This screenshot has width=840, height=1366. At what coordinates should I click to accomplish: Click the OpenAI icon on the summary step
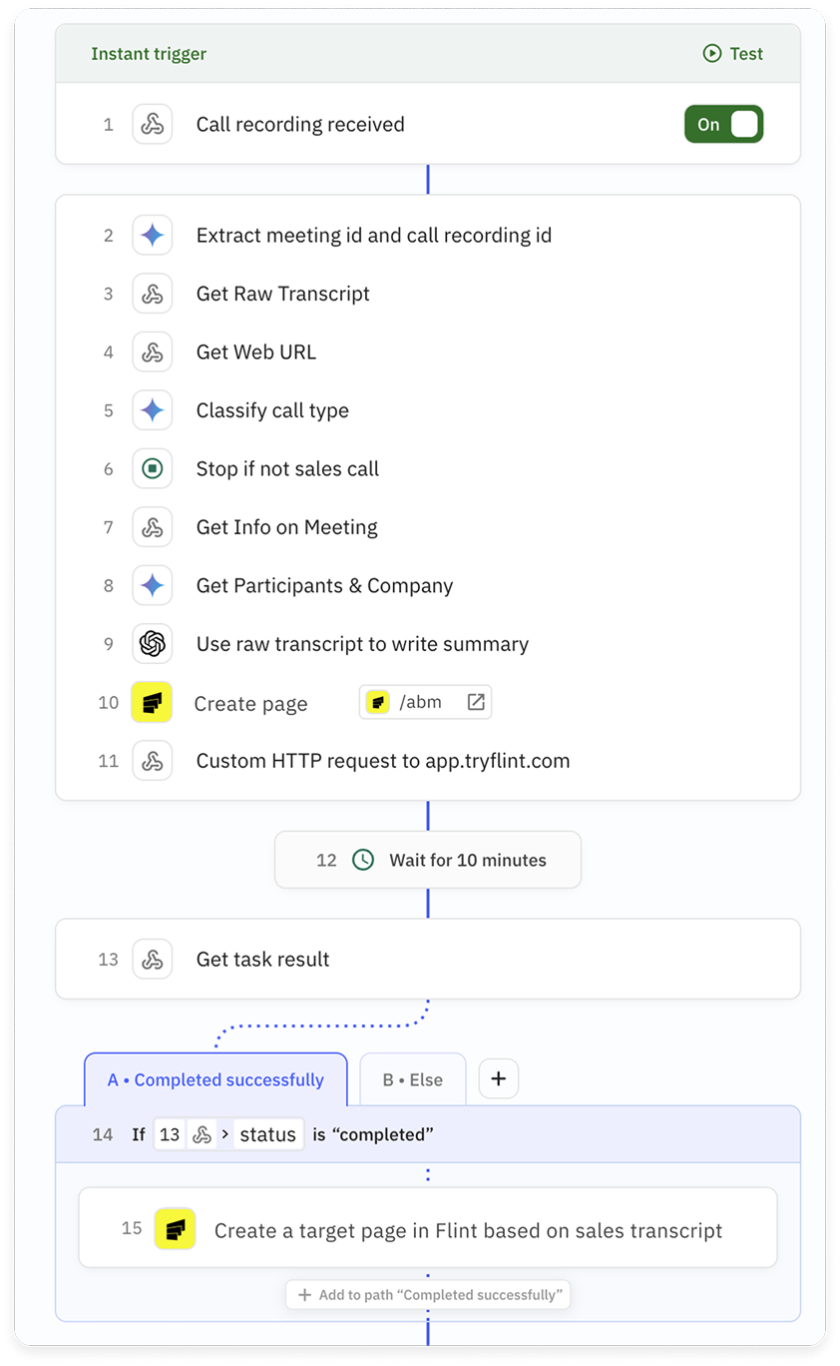[x=152, y=644]
